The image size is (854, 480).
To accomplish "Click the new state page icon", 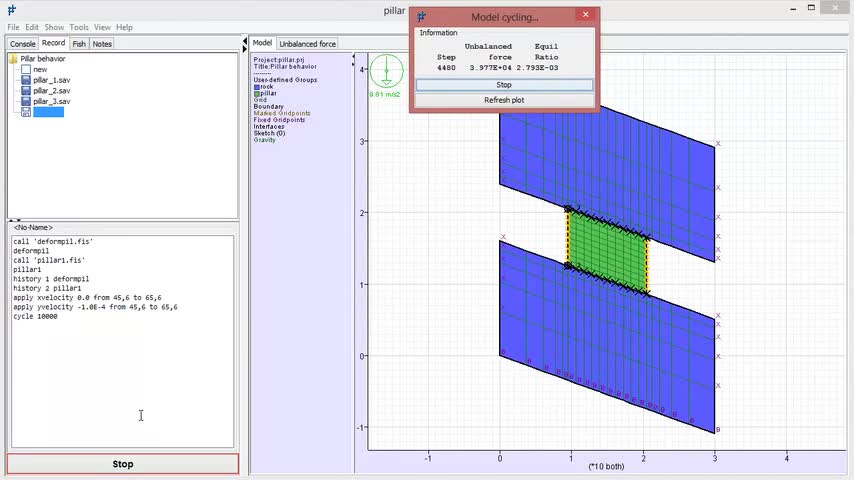I will [x=26, y=70].
